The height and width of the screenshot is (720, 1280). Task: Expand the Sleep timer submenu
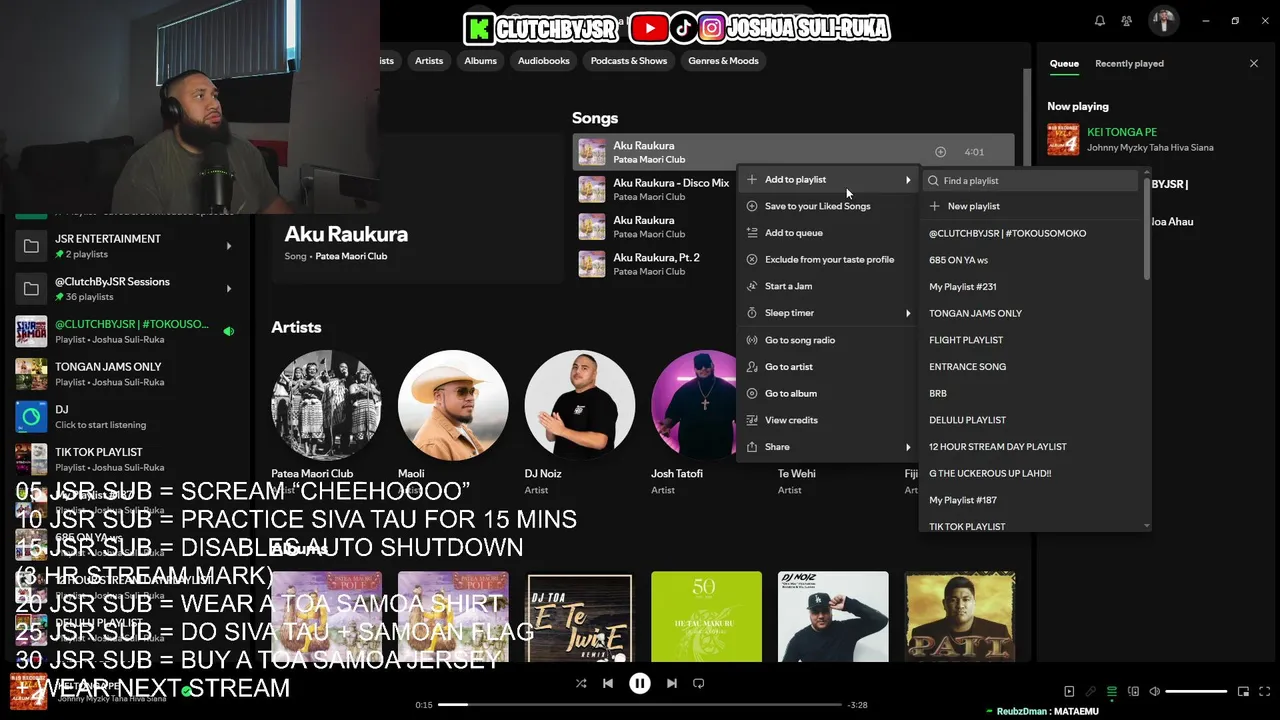tap(828, 313)
